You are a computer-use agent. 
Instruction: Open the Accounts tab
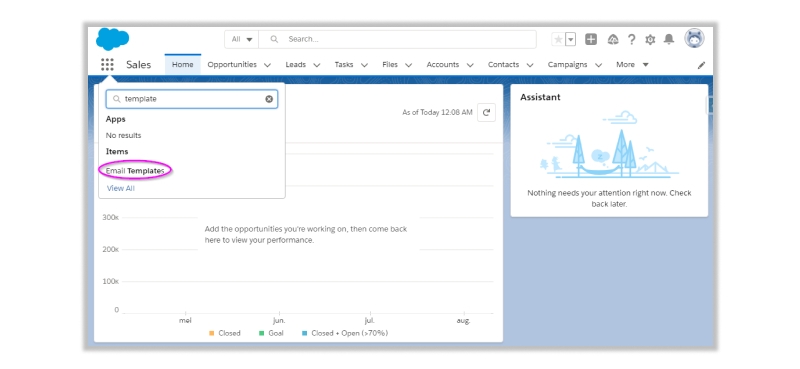point(443,65)
